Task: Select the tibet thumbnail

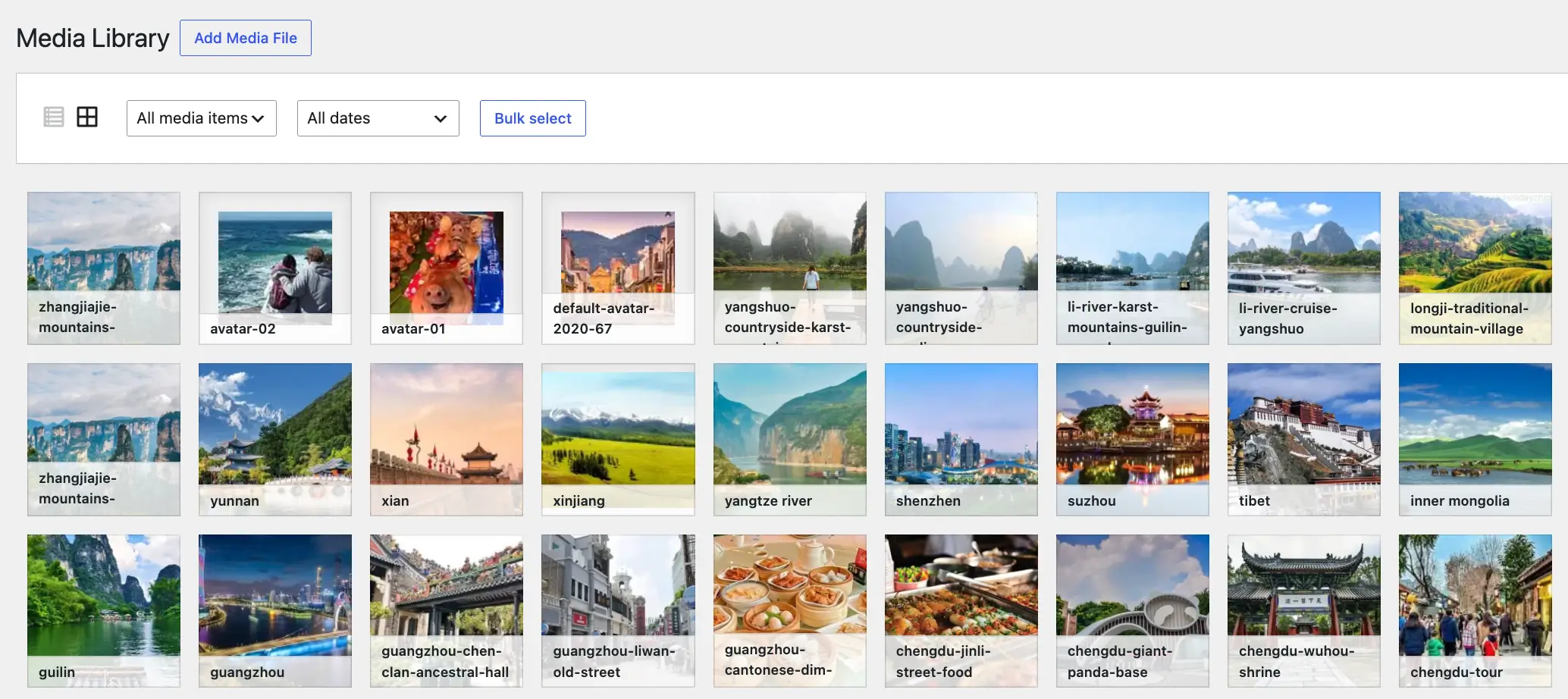Action: pos(1304,440)
